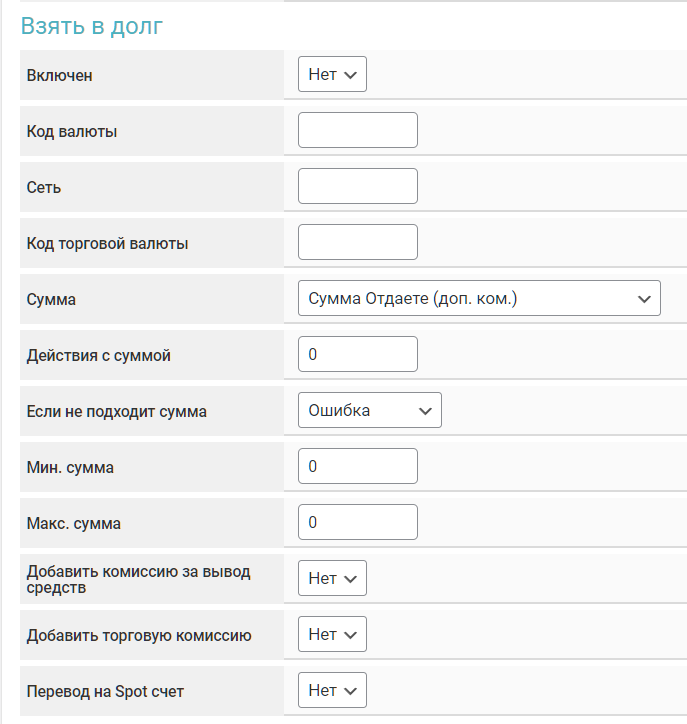Click the "Действия с суммой" input field
This screenshot has width=687, height=724.
coord(357,354)
